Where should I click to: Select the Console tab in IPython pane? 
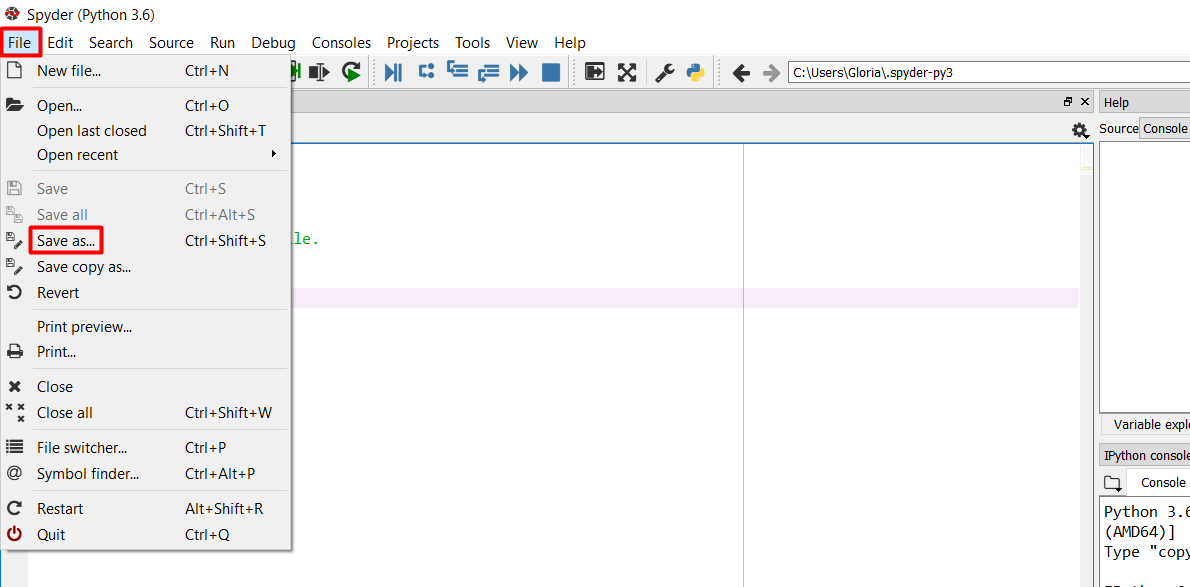point(1163,483)
